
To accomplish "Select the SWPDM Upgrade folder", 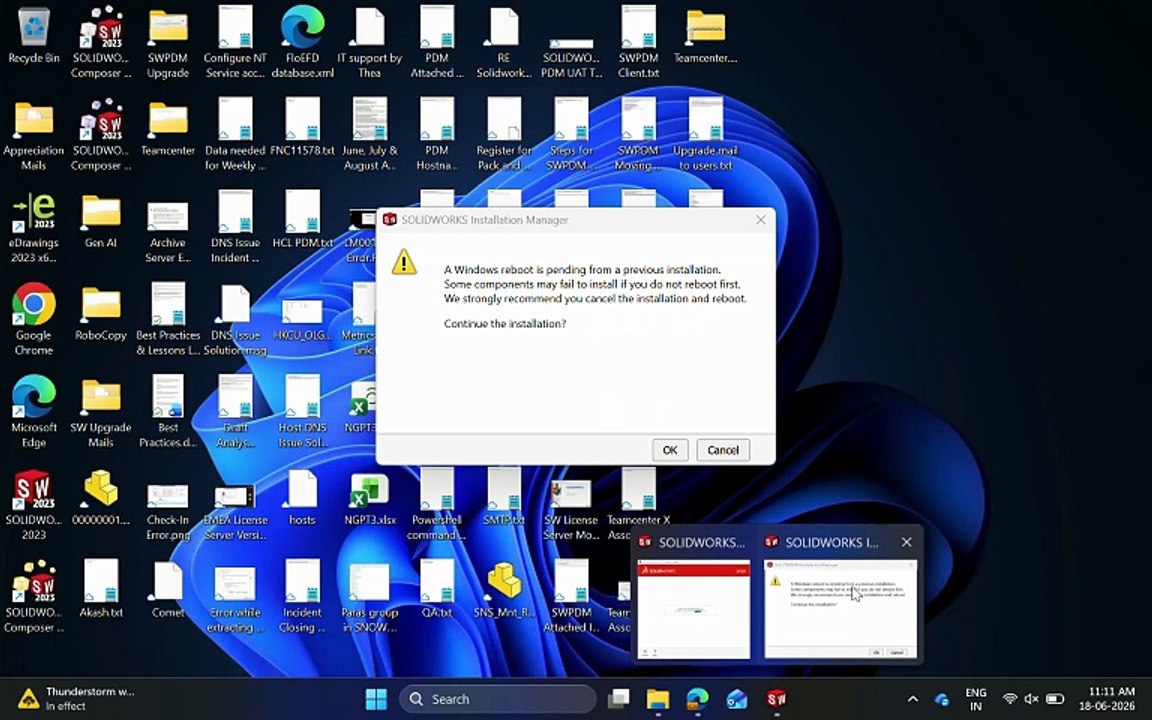I will (x=168, y=43).
